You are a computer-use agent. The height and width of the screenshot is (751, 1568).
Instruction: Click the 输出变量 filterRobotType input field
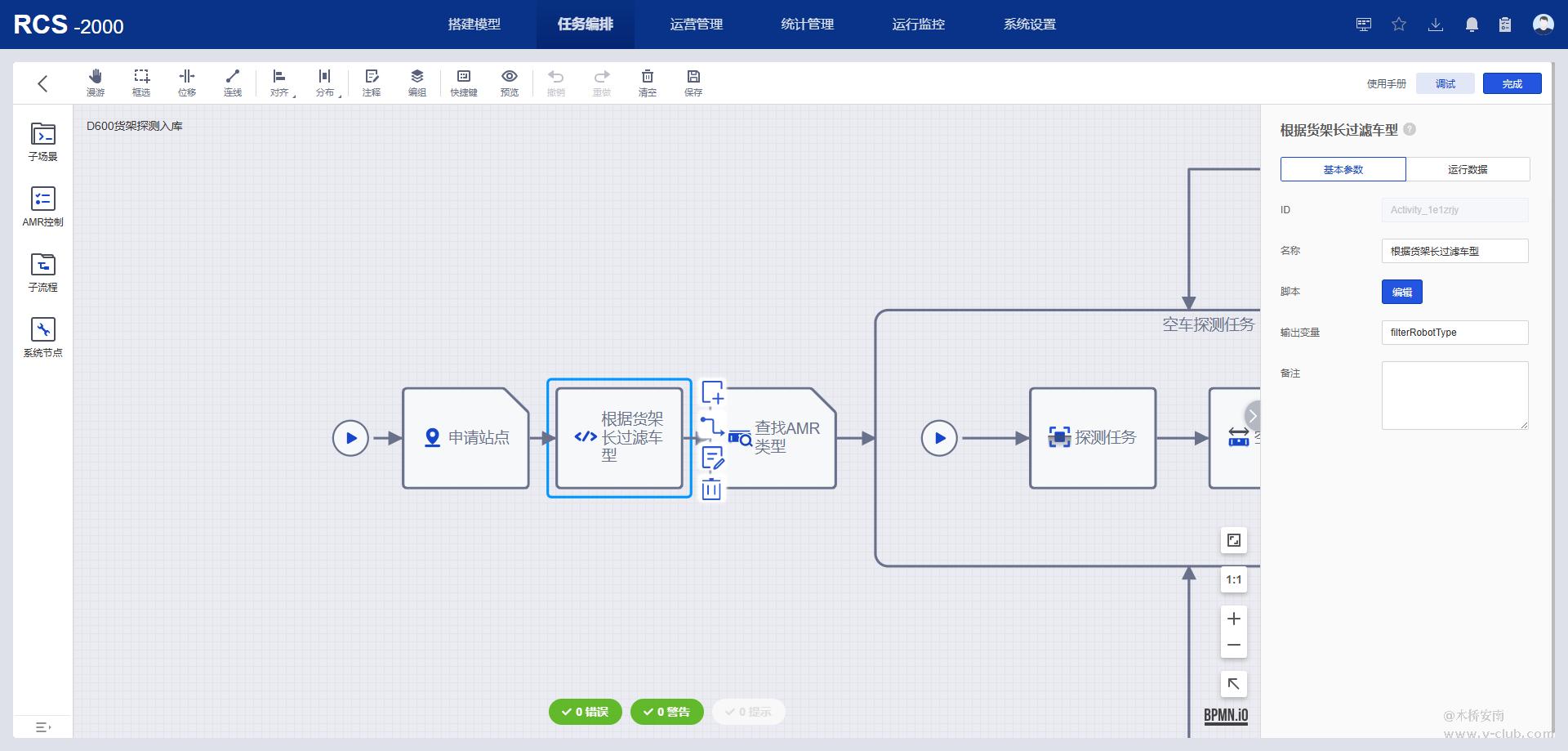[1454, 333]
